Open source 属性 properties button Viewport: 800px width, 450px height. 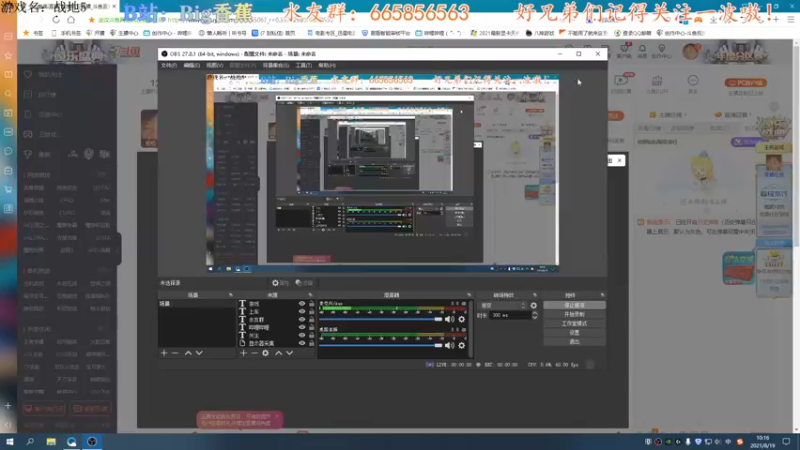click(x=280, y=283)
